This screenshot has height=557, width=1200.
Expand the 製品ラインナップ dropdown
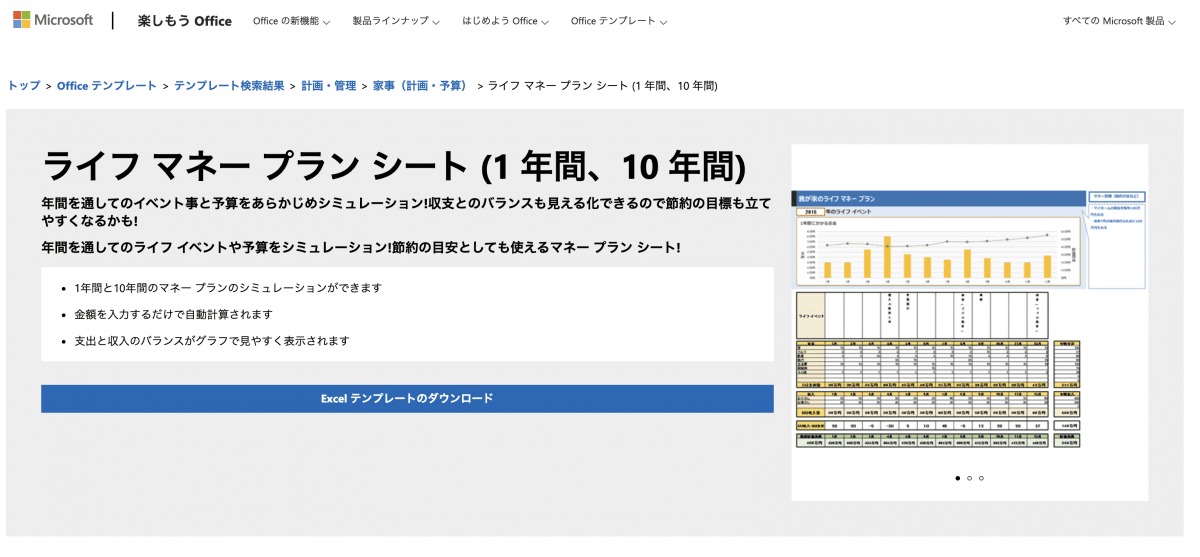click(396, 21)
